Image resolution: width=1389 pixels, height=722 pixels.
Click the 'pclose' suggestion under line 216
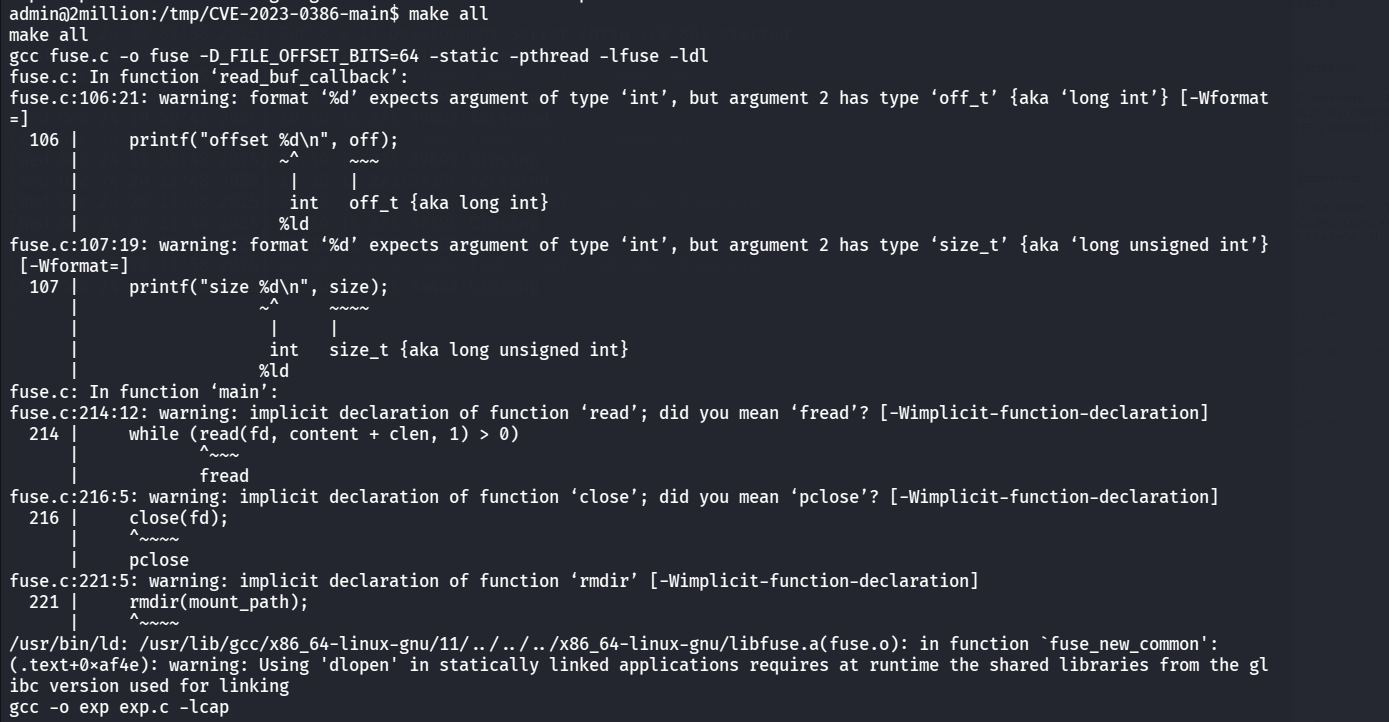(x=158, y=560)
